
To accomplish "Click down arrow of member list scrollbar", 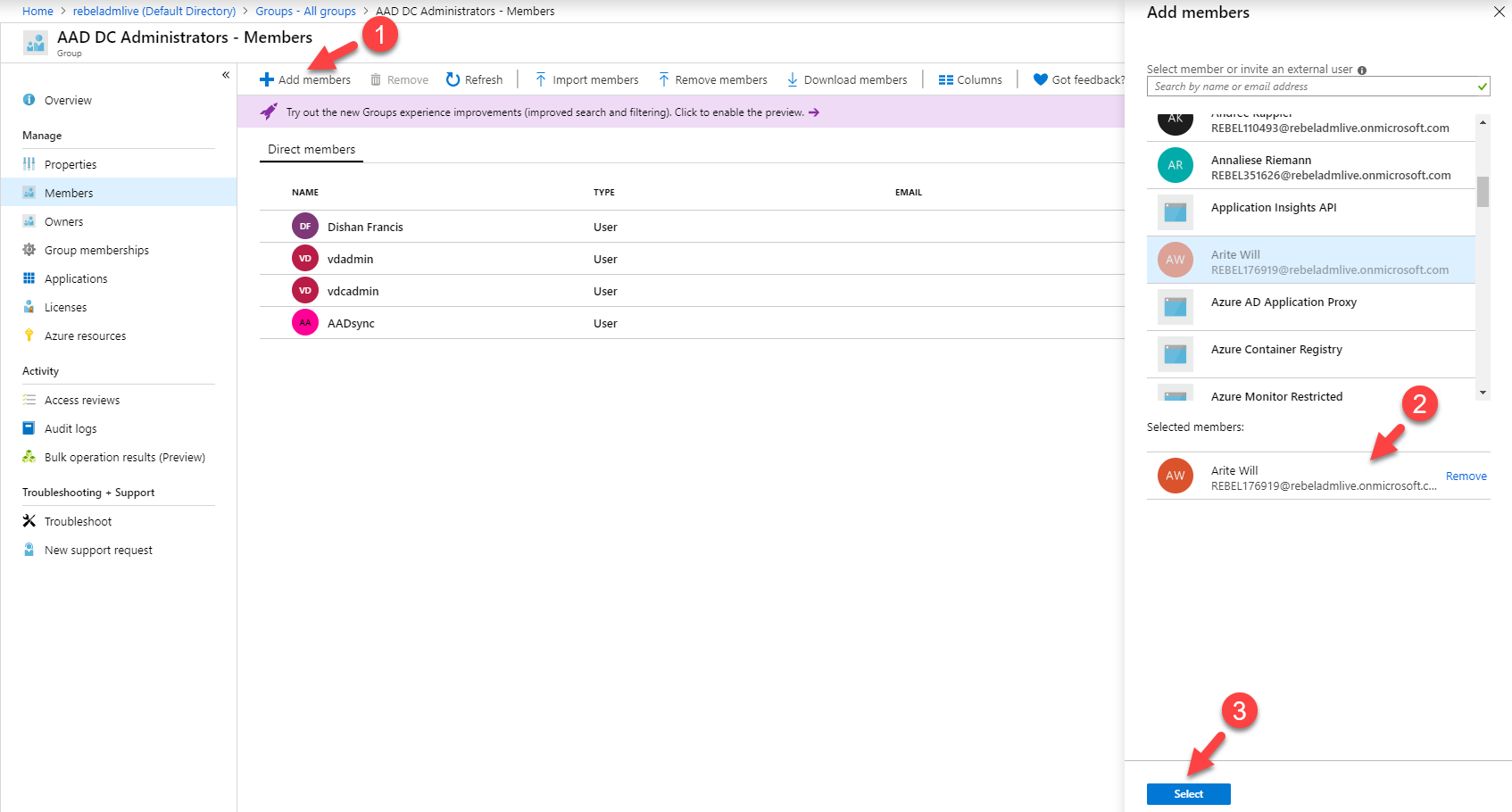I will coord(1483,393).
